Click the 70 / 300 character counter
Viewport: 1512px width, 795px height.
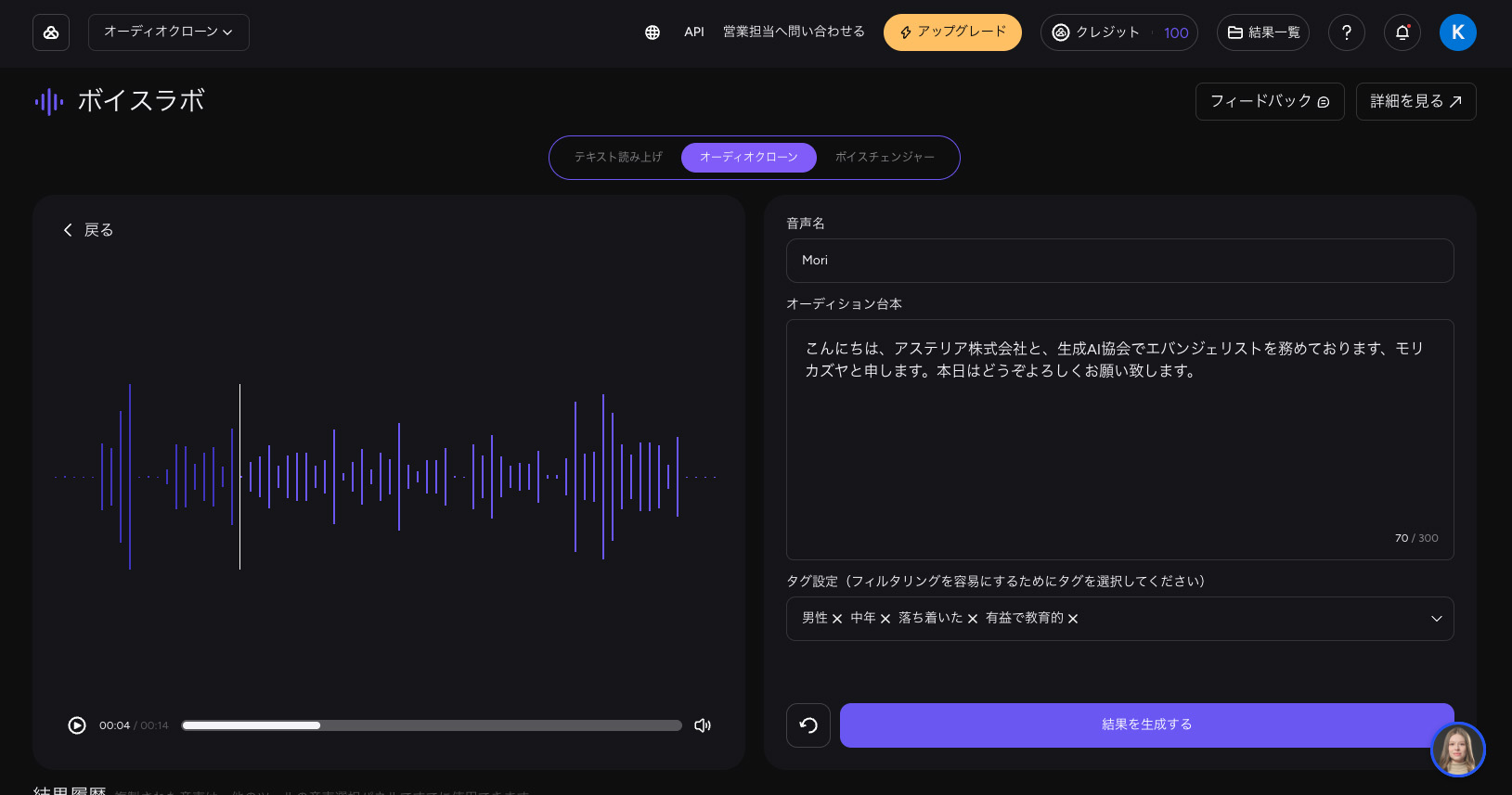click(1416, 538)
